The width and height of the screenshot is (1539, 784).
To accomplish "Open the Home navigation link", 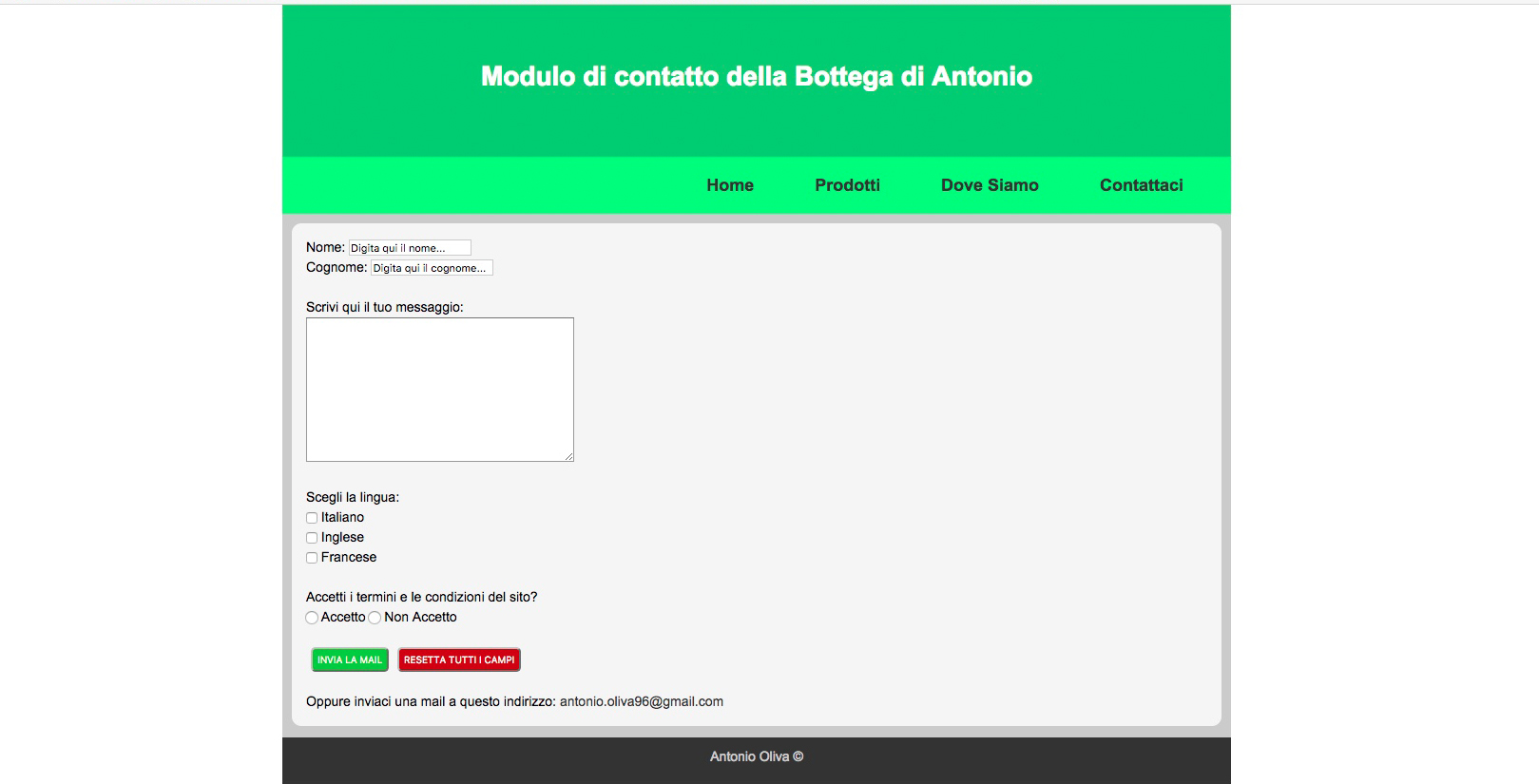I will click(729, 185).
